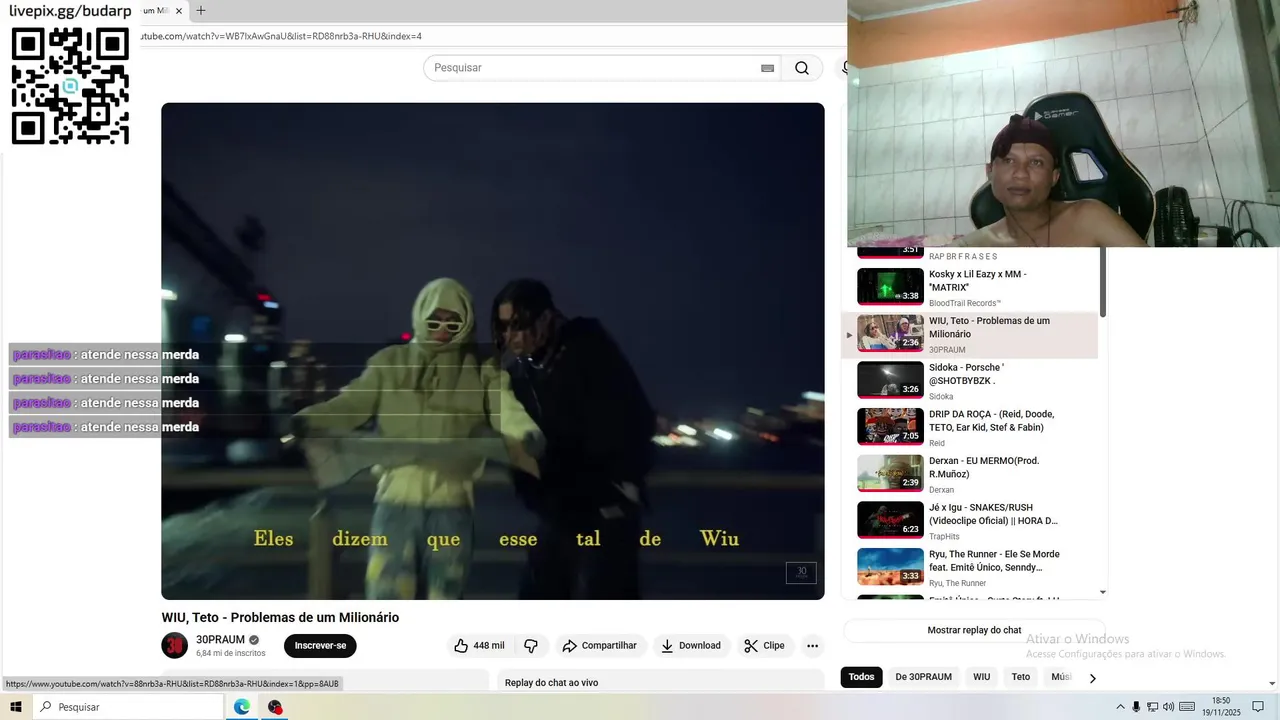Open the three-dot more actions menu
1280x720 pixels.
tap(812, 646)
